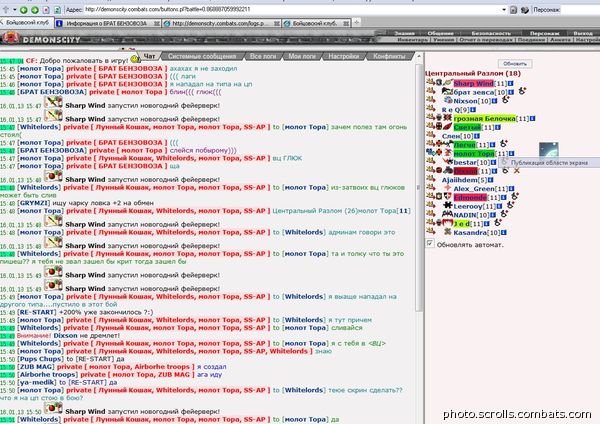This screenshot has width=600, height=424.
Task: Open info icon next to Sharp Wind
Action: pyautogui.click(x=510, y=83)
